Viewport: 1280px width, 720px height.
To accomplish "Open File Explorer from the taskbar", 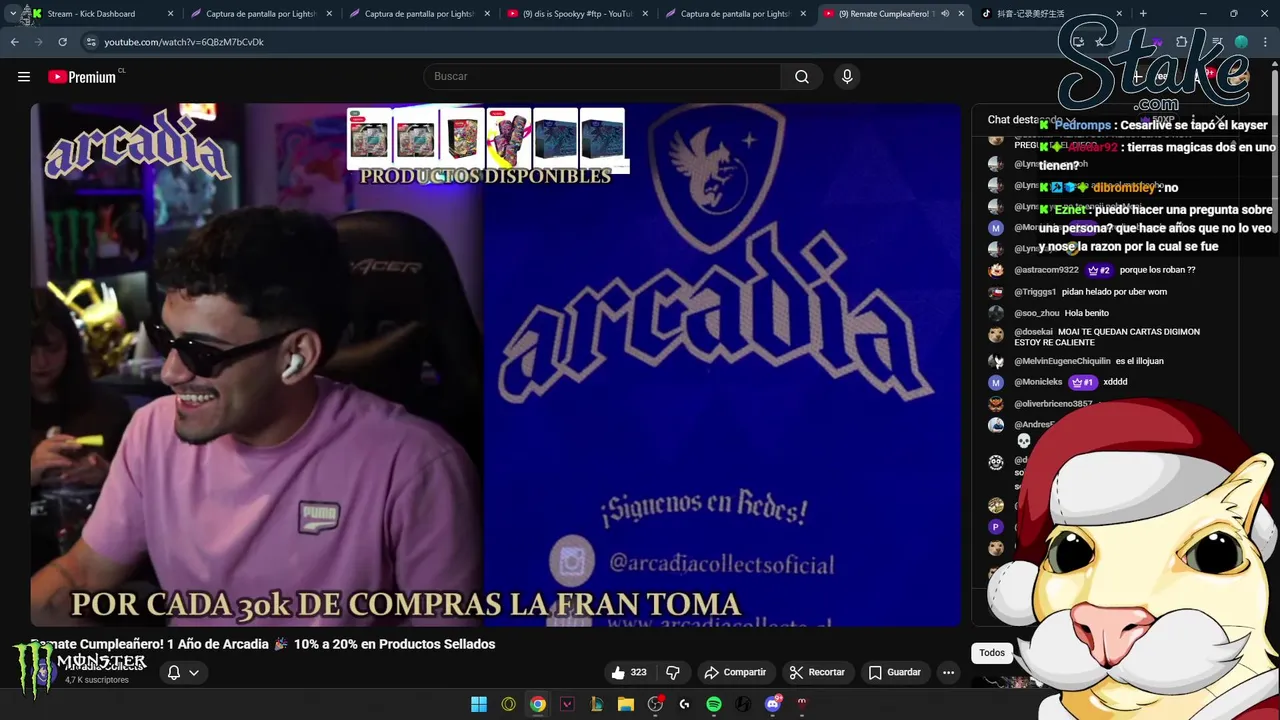I will [626, 704].
